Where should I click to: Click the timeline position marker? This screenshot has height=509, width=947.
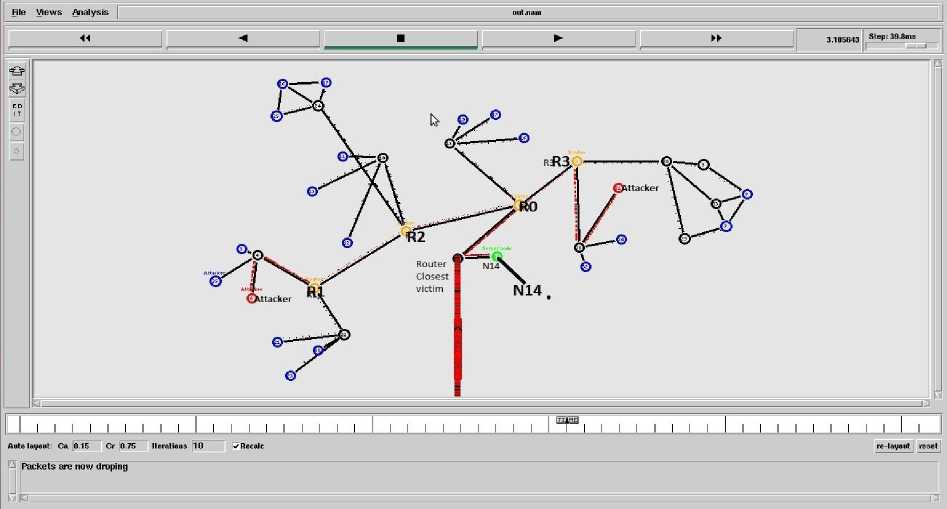click(x=567, y=420)
